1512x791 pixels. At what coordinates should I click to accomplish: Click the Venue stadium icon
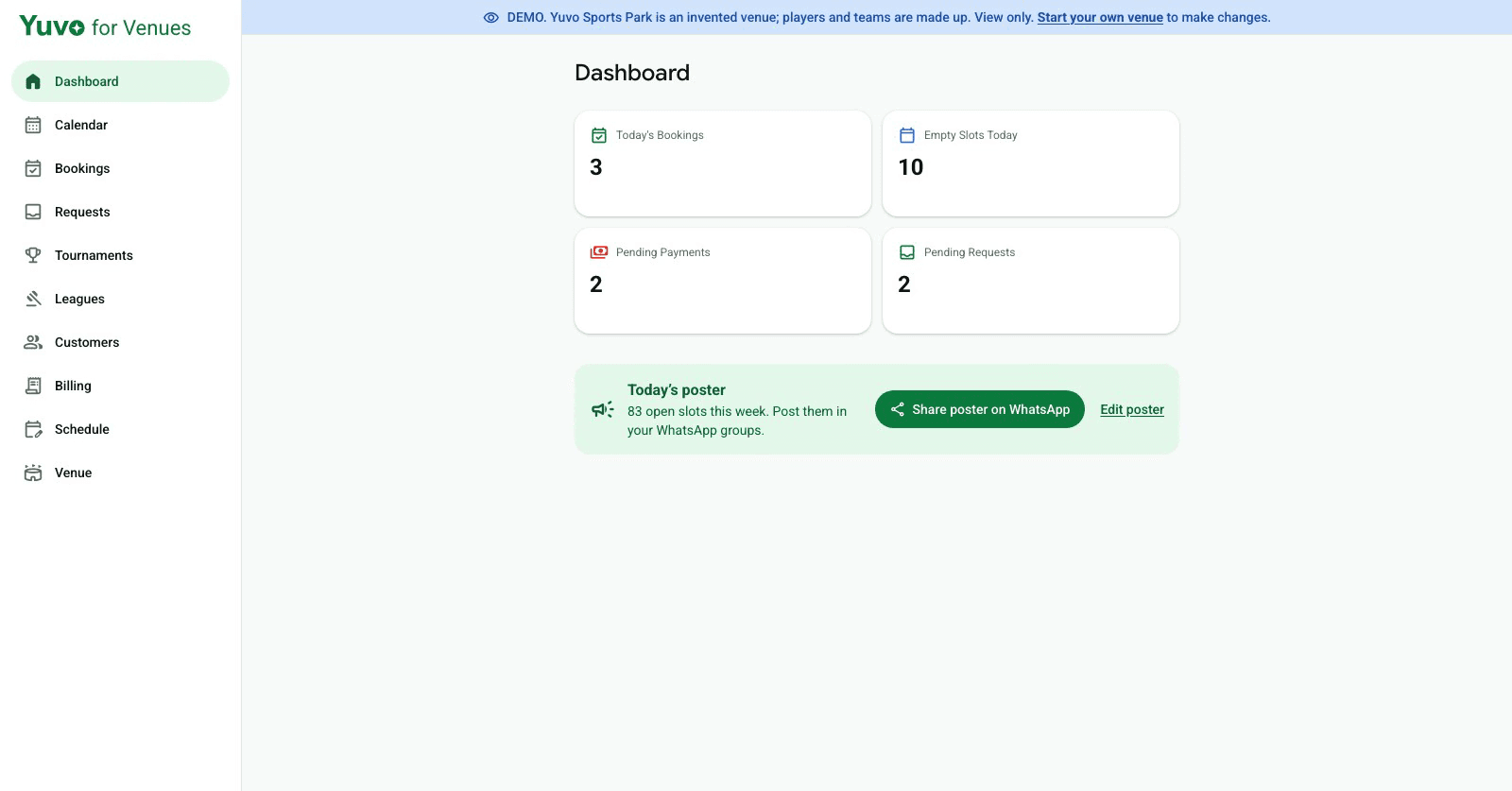coord(33,473)
